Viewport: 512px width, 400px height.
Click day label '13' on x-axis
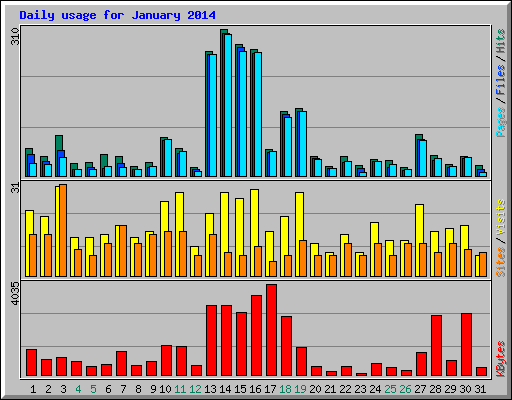point(210,389)
